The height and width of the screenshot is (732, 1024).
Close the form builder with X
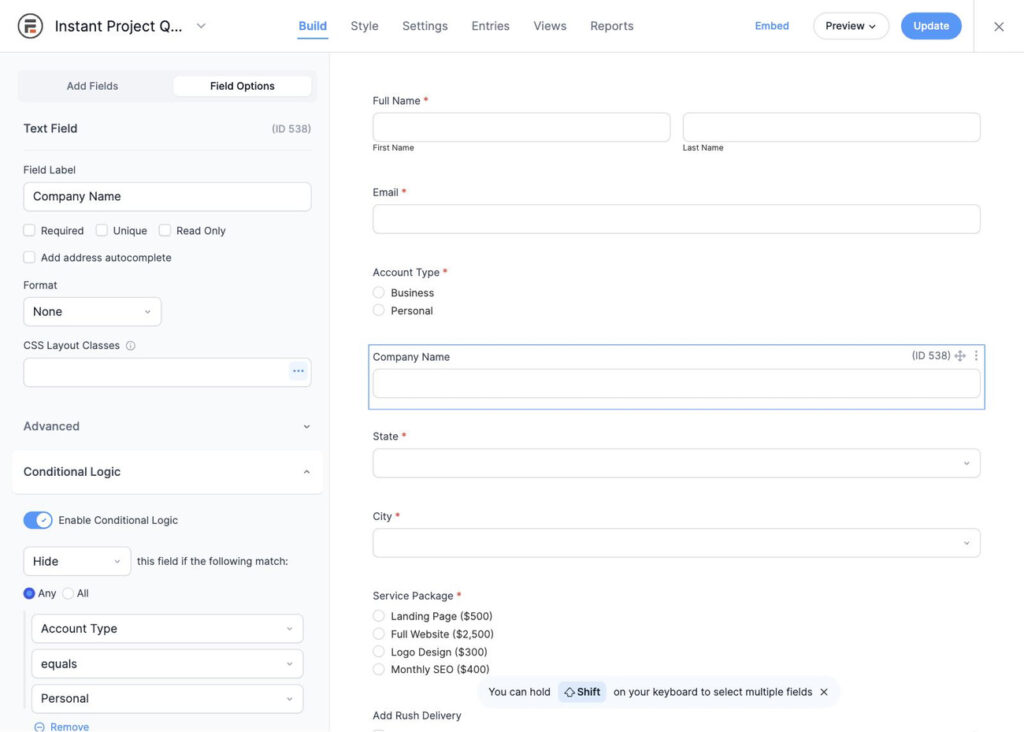pyautogui.click(x=999, y=27)
